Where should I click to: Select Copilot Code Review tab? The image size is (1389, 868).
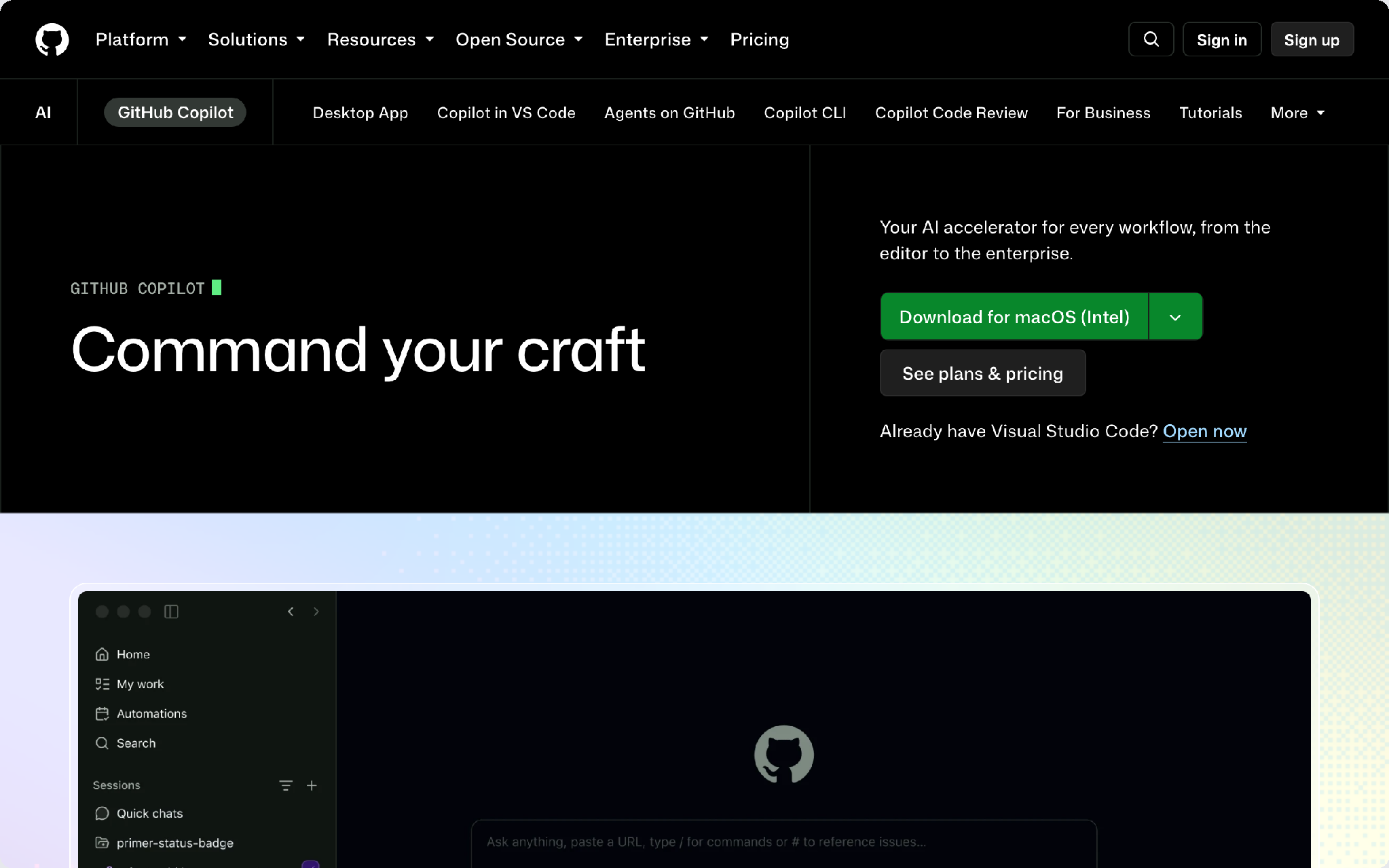pos(951,113)
